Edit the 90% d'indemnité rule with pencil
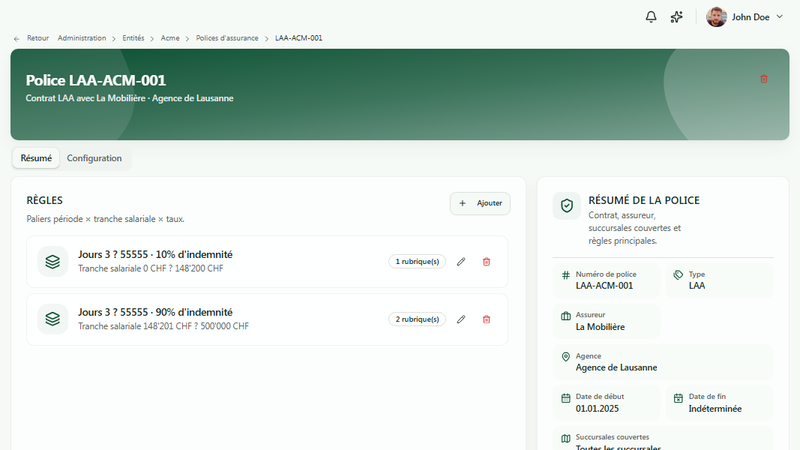The height and width of the screenshot is (450, 800). coord(461,319)
